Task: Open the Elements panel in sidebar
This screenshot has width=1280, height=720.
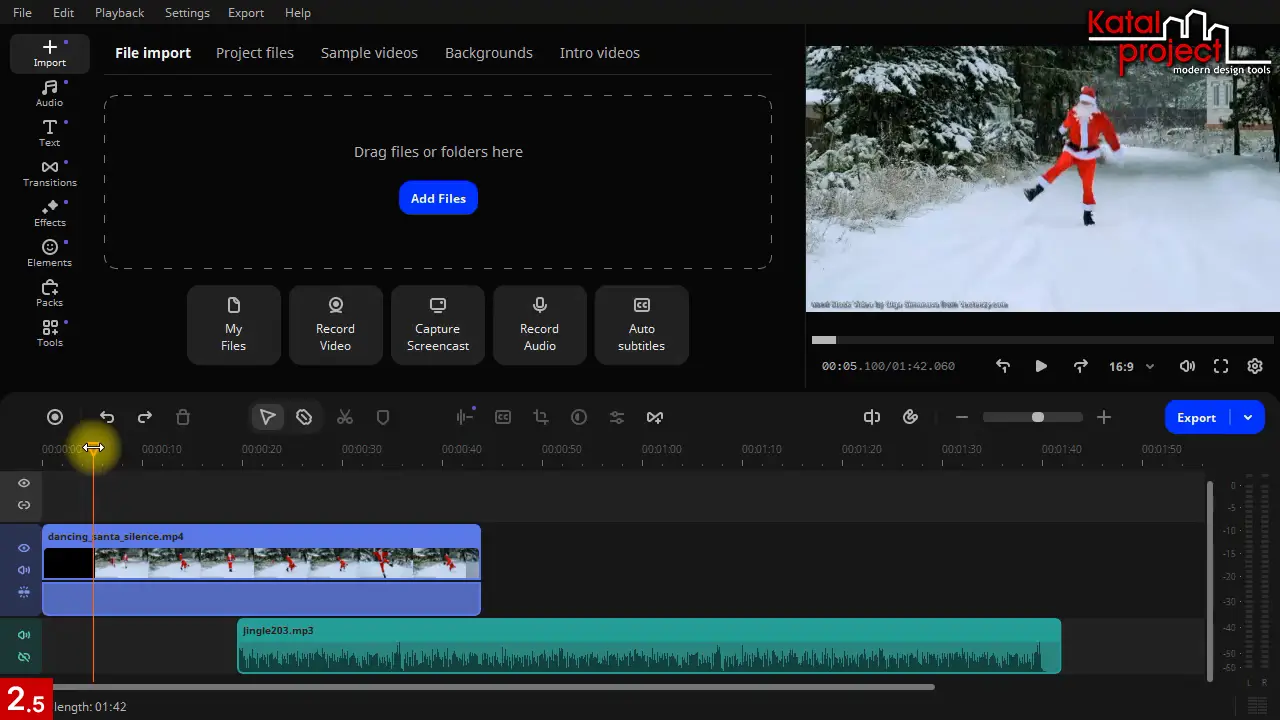Action: (49, 253)
